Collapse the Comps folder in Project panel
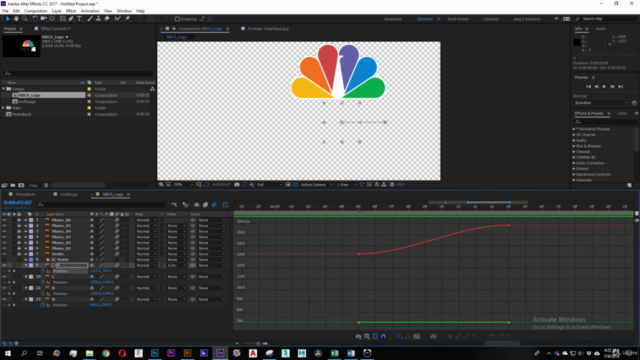Image resolution: width=640 pixels, height=360 pixels. click(x=4, y=89)
